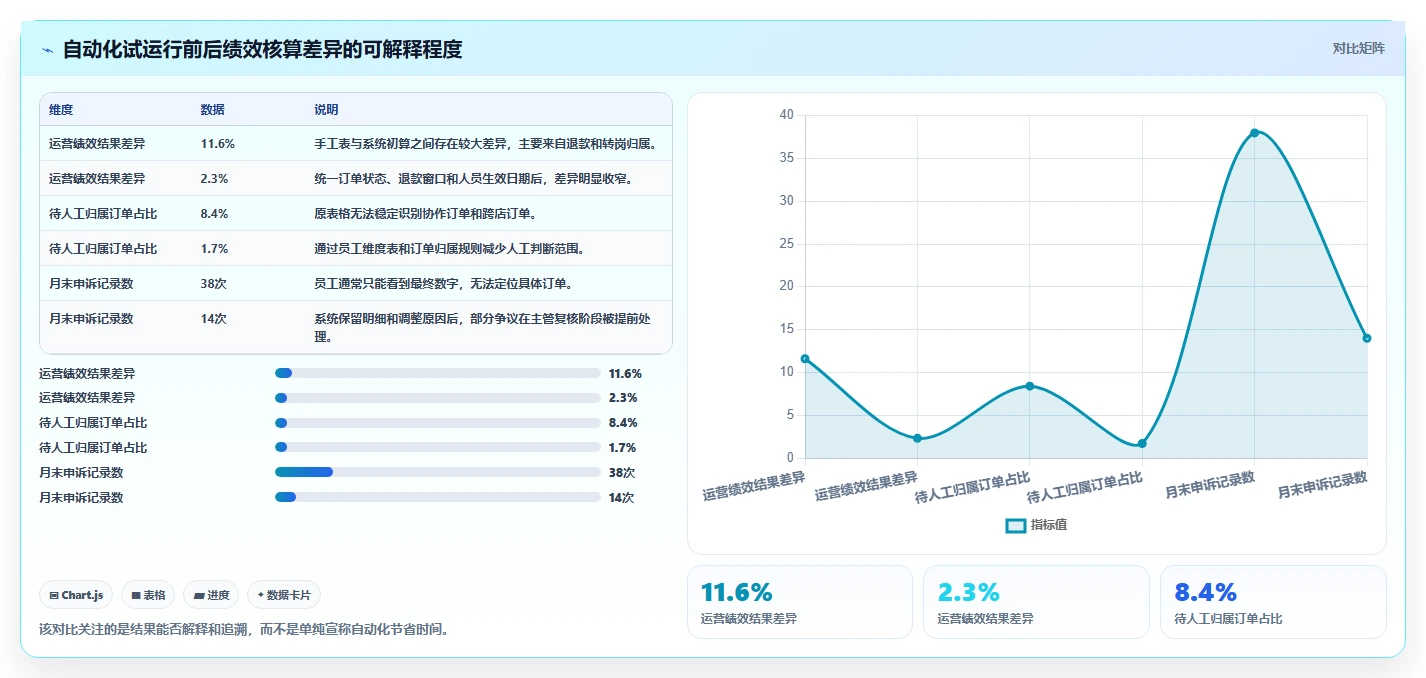This screenshot has height=678, width=1426.
Task: Click the description starting 员工通常只能看到
Action: coord(446,284)
